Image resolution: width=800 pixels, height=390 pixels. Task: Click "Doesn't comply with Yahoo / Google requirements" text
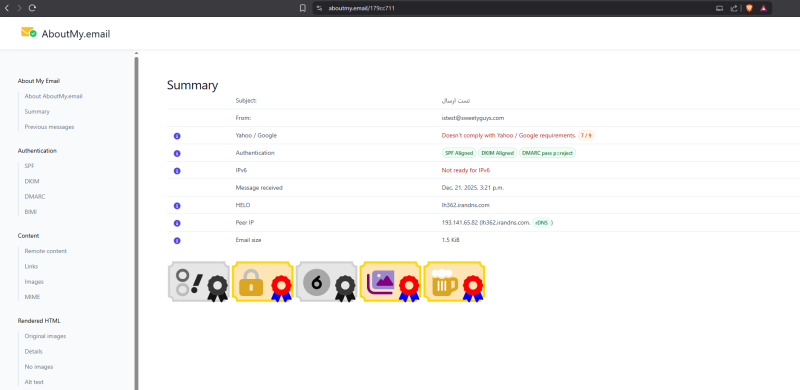pos(509,136)
